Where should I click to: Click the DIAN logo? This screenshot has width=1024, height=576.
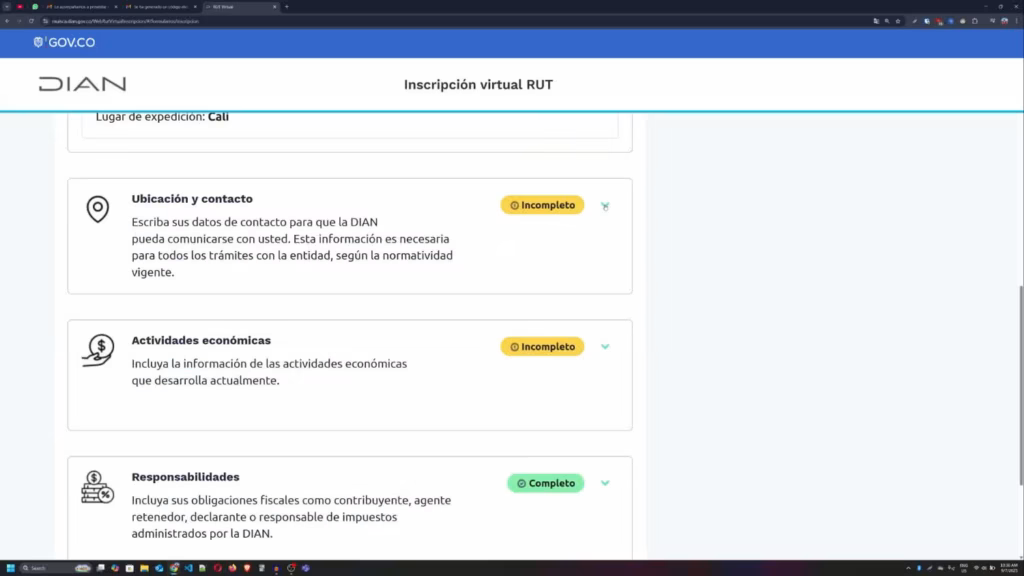point(82,84)
